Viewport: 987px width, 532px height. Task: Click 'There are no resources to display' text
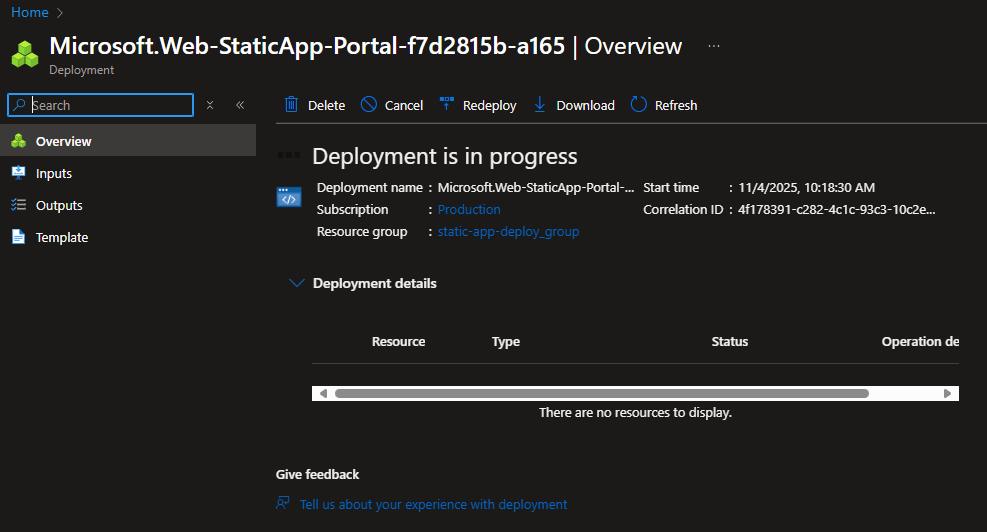(x=635, y=412)
